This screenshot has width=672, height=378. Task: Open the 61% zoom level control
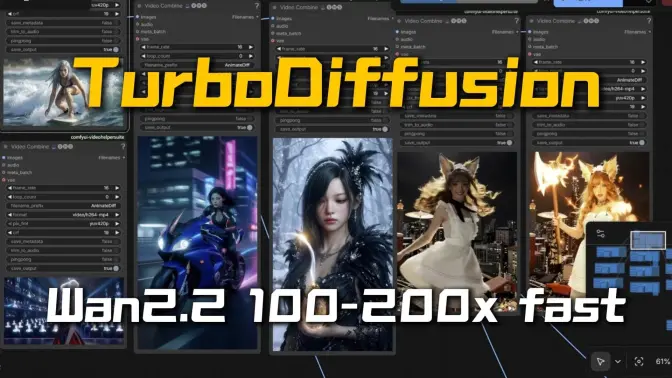663,362
